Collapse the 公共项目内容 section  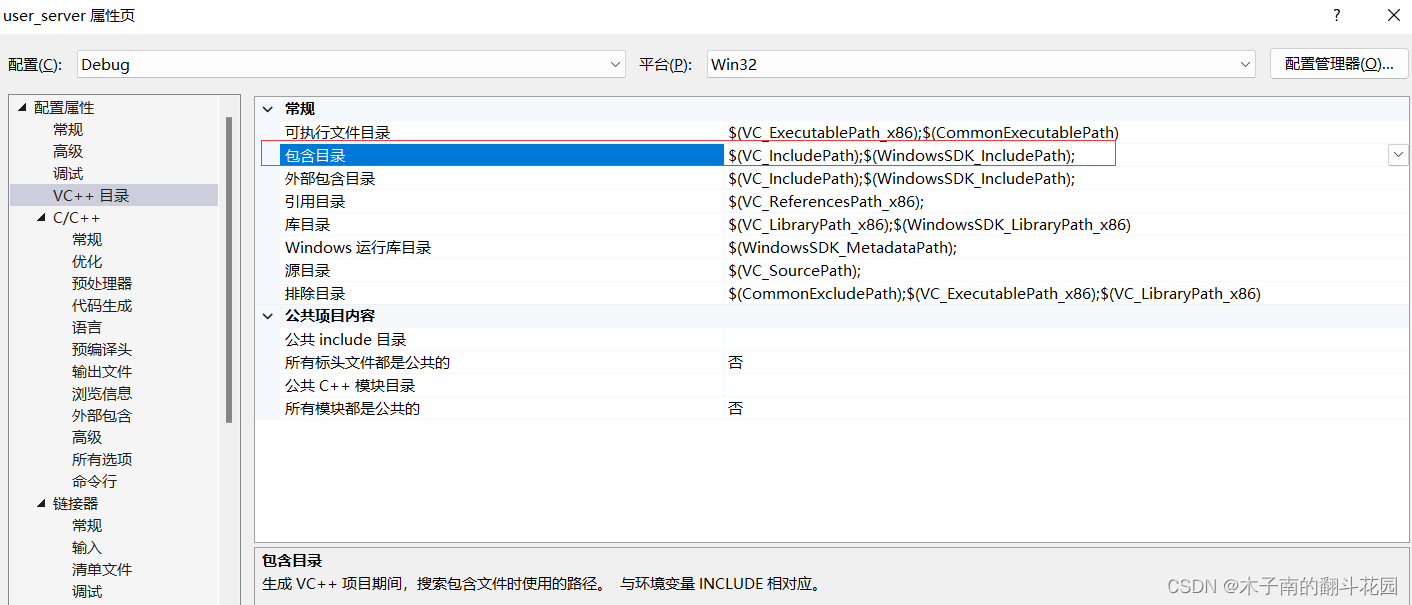267,315
